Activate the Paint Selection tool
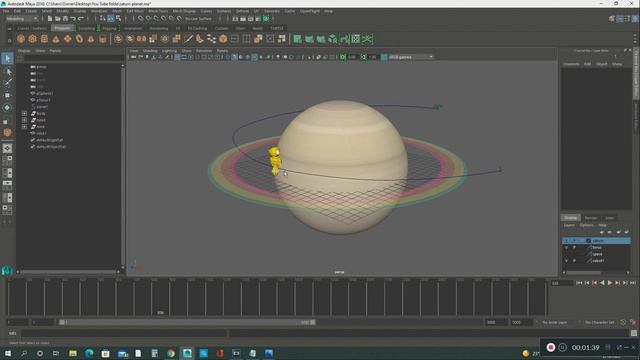640x360 pixels. [7, 83]
